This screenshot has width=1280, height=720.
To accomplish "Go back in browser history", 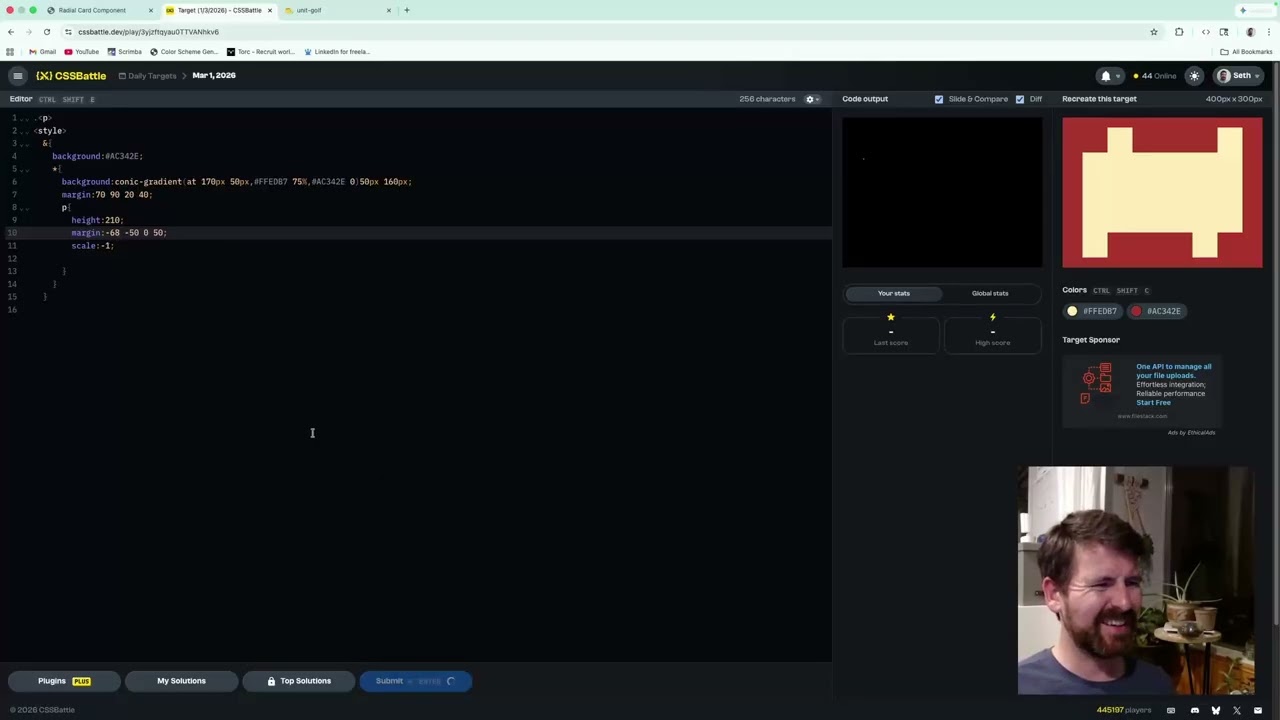I will [11, 32].
